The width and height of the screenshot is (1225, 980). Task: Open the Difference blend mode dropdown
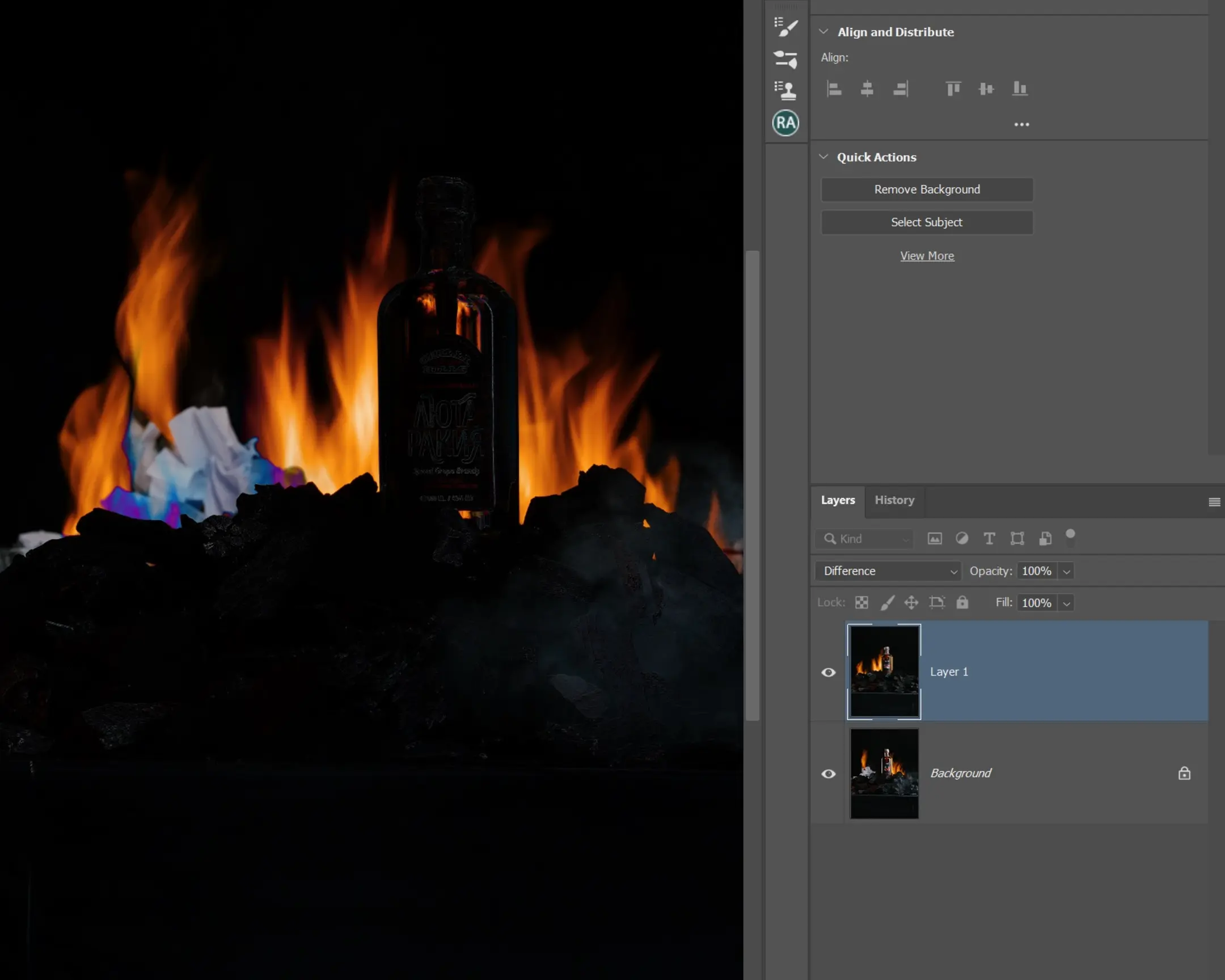(x=888, y=571)
